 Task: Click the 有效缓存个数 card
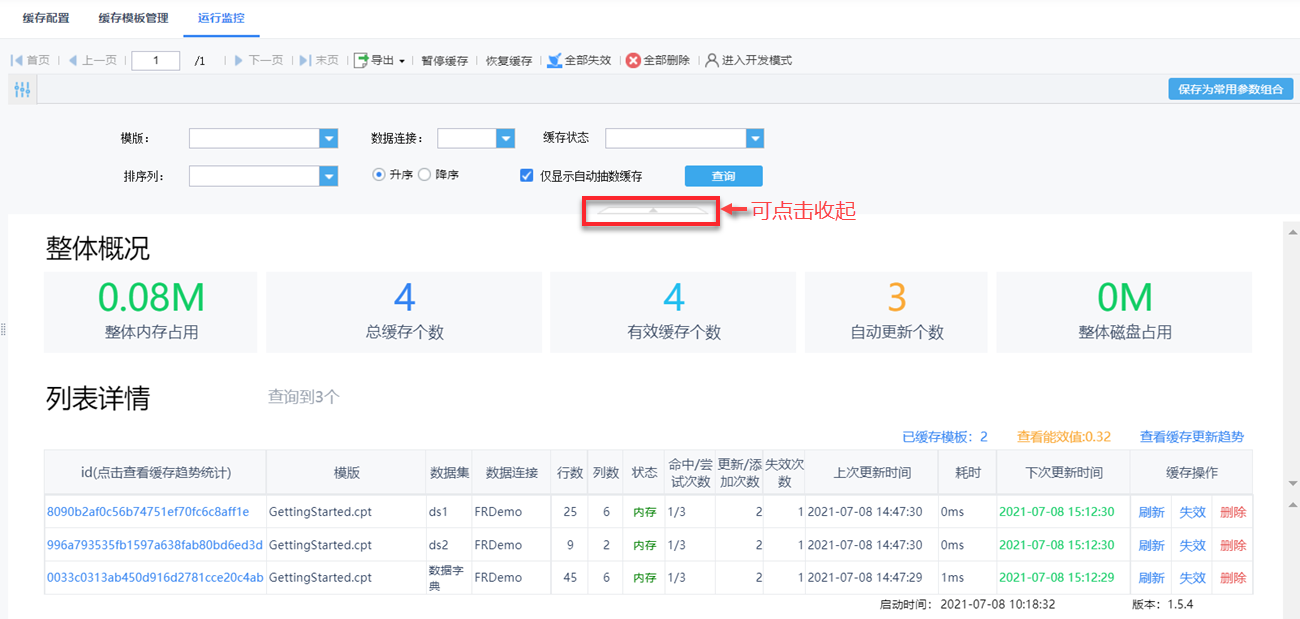coord(673,312)
